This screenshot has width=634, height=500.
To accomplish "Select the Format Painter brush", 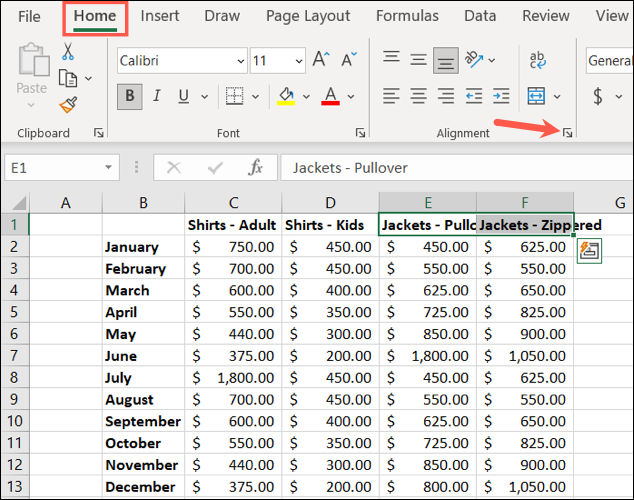I will point(68,104).
